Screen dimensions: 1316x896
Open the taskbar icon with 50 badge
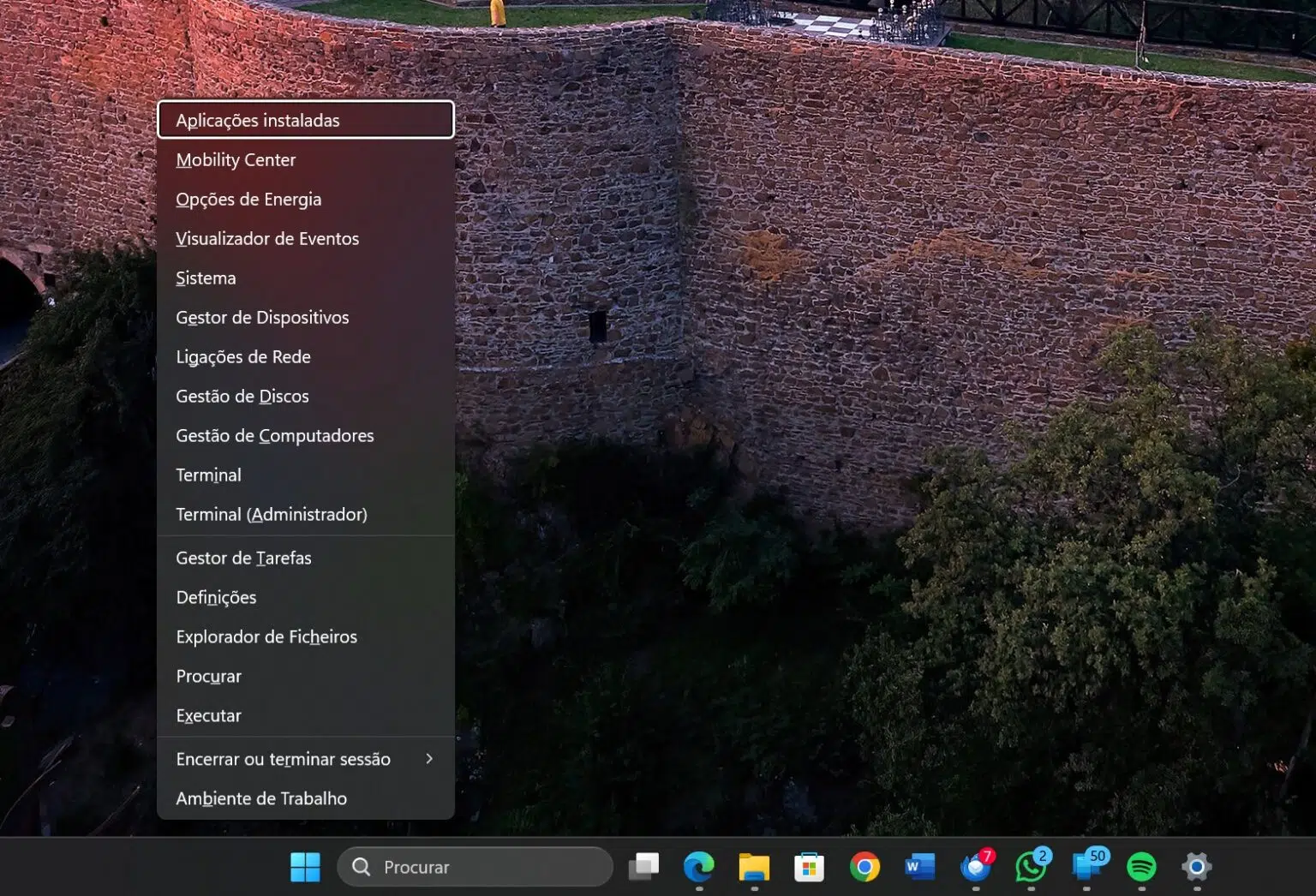click(x=1086, y=867)
